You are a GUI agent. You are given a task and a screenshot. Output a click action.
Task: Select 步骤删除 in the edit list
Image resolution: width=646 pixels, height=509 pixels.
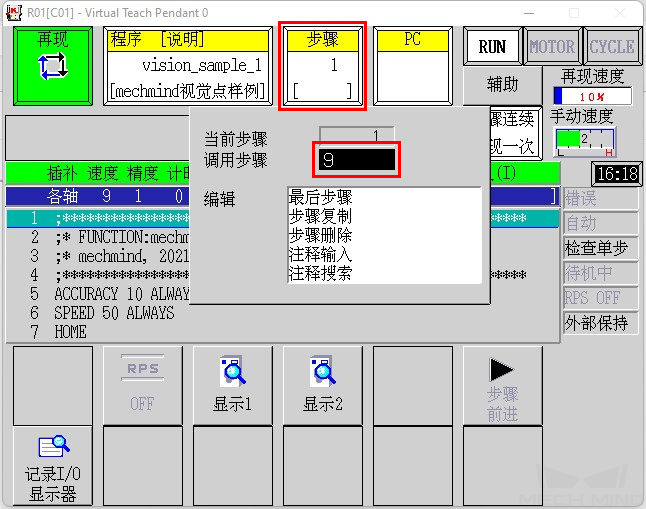[x=320, y=235]
